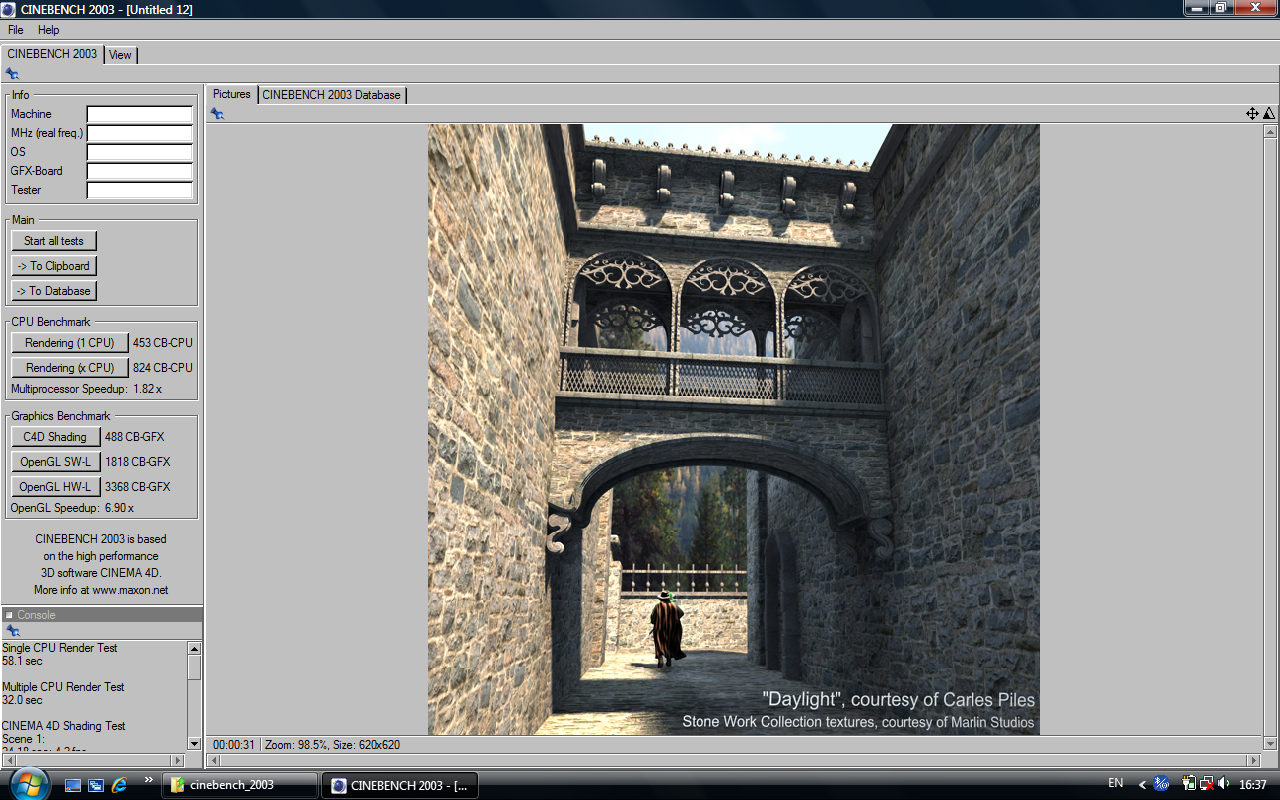1280x800 pixels.
Task: Focus the Tester input field
Action: 140,190
